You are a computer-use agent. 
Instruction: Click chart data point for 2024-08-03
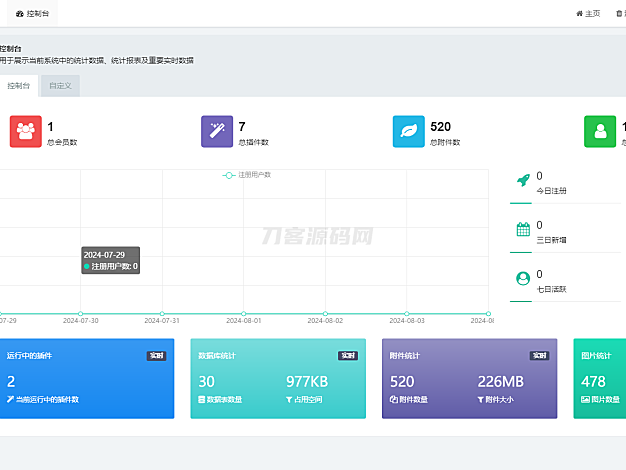coord(407,313)
